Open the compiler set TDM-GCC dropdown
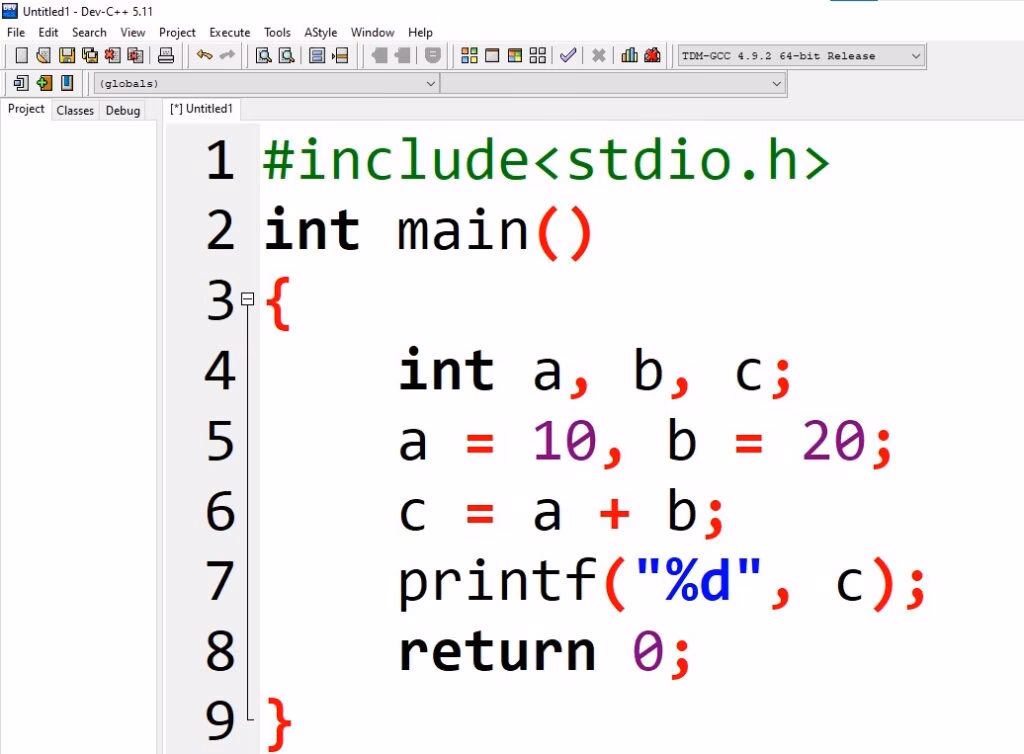This screenshot has height=754, width=1024. pyautogui.click(x=802, y=56)
